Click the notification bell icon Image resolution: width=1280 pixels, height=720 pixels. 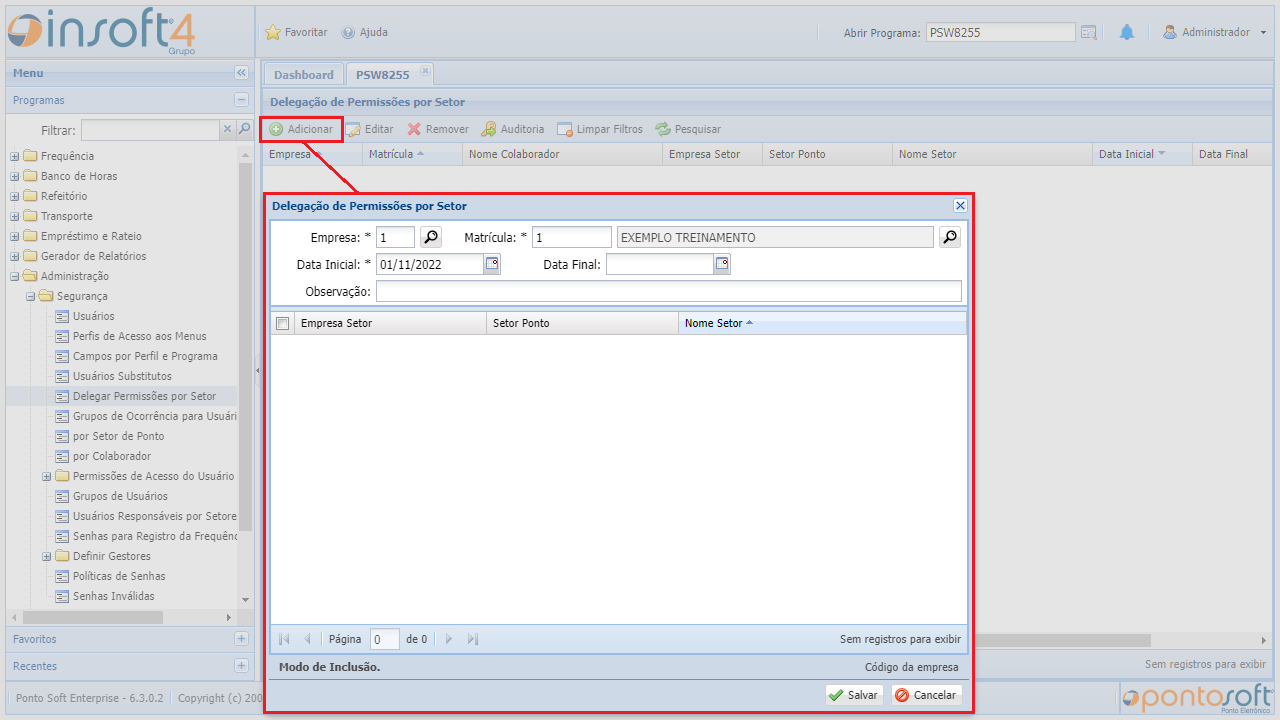(1127, 32)
